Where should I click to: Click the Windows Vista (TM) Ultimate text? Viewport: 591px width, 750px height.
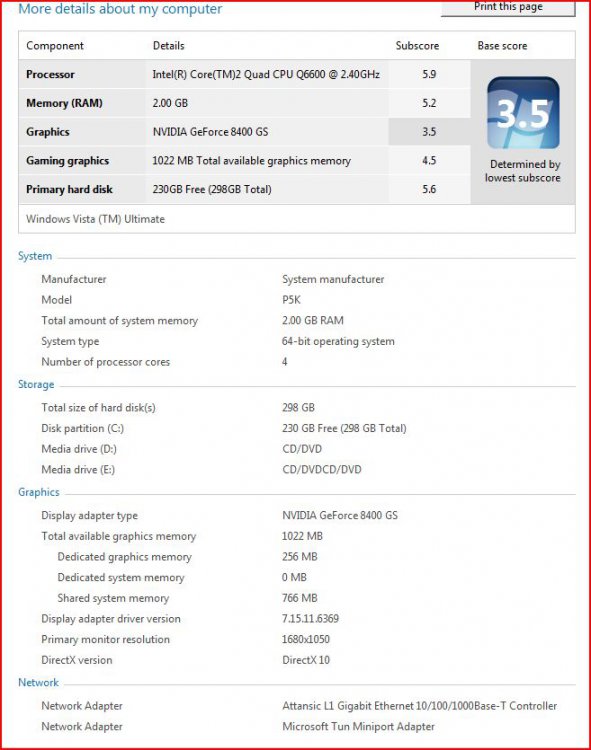click(95, 219)
